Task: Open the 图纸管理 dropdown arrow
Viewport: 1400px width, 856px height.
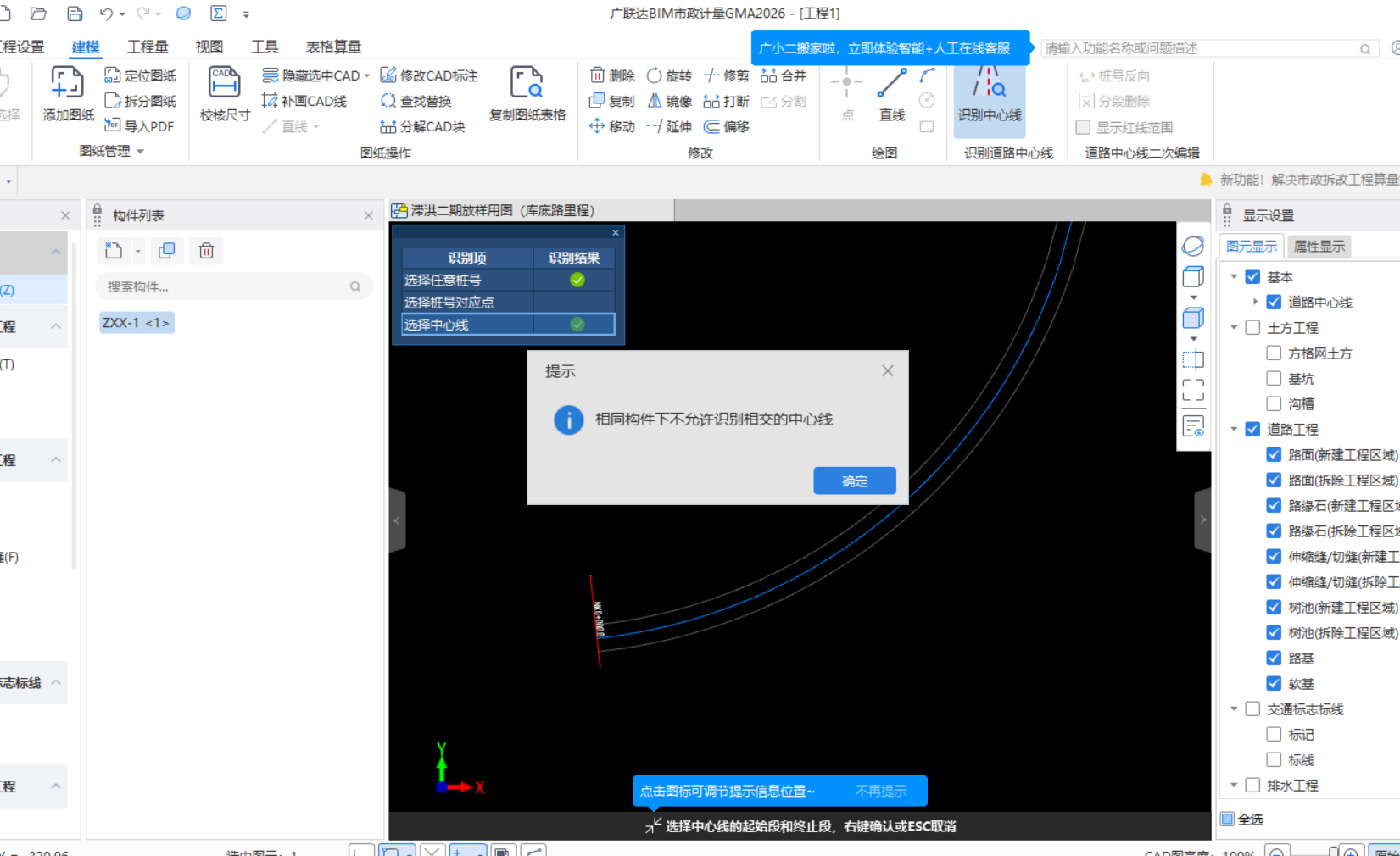Action: click(x=140, y=152)
